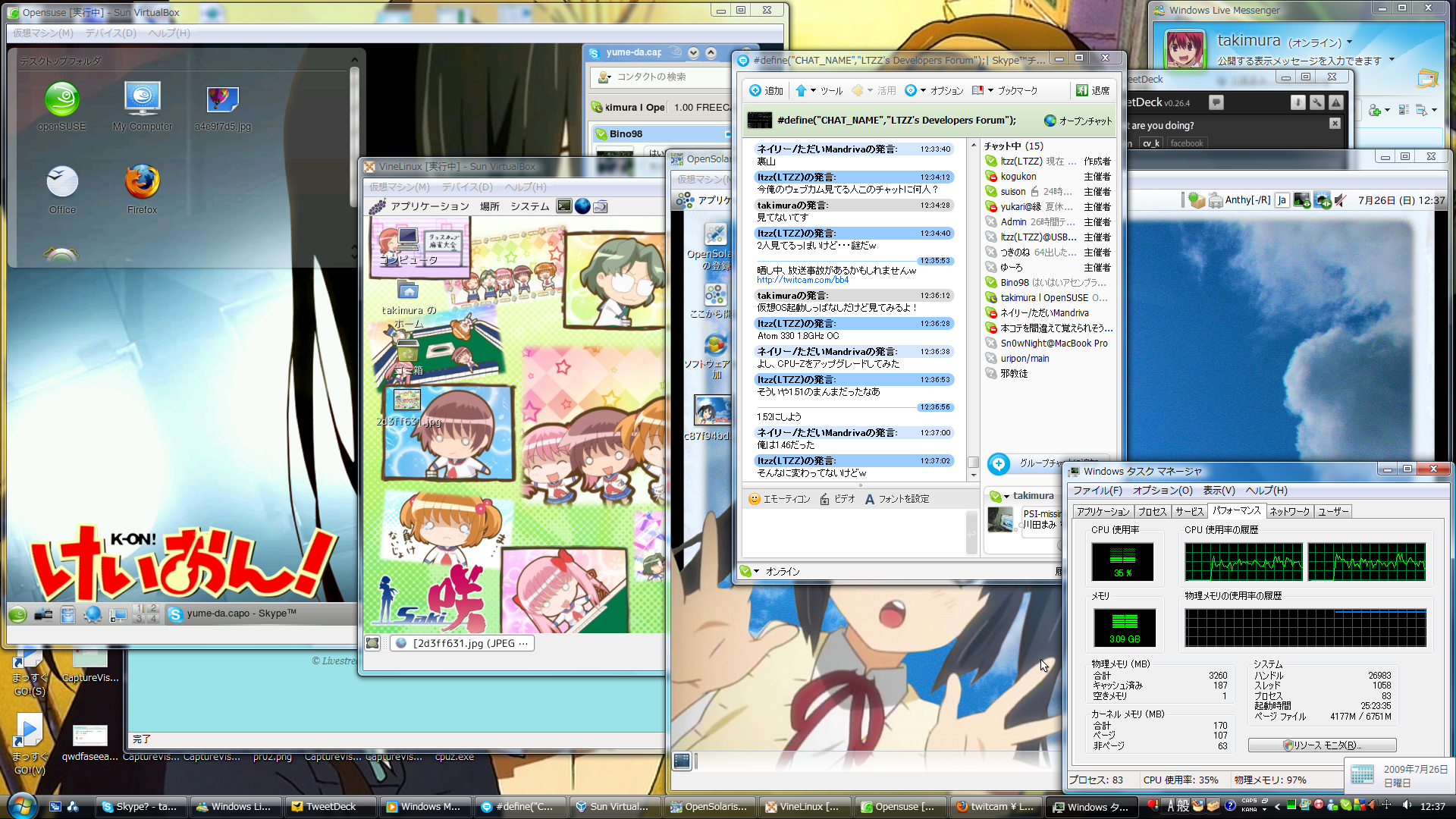Click フォントを設定 font settings button

896,499
